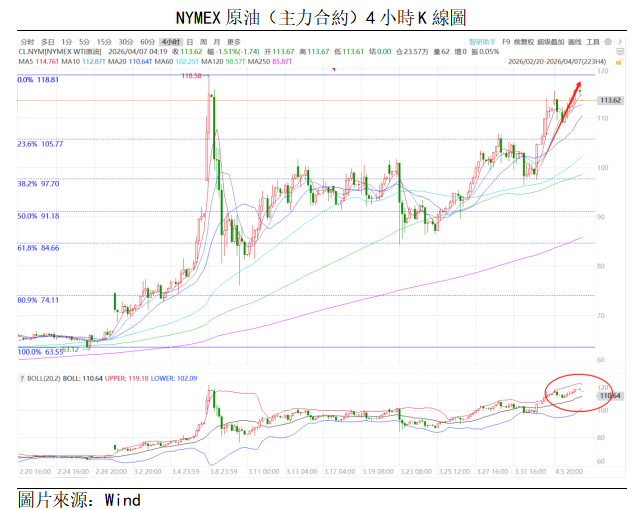Viewport: 639px width, 509px height.
Task: Click the 113.62 current price tag
Action: (x=609, y=101)
